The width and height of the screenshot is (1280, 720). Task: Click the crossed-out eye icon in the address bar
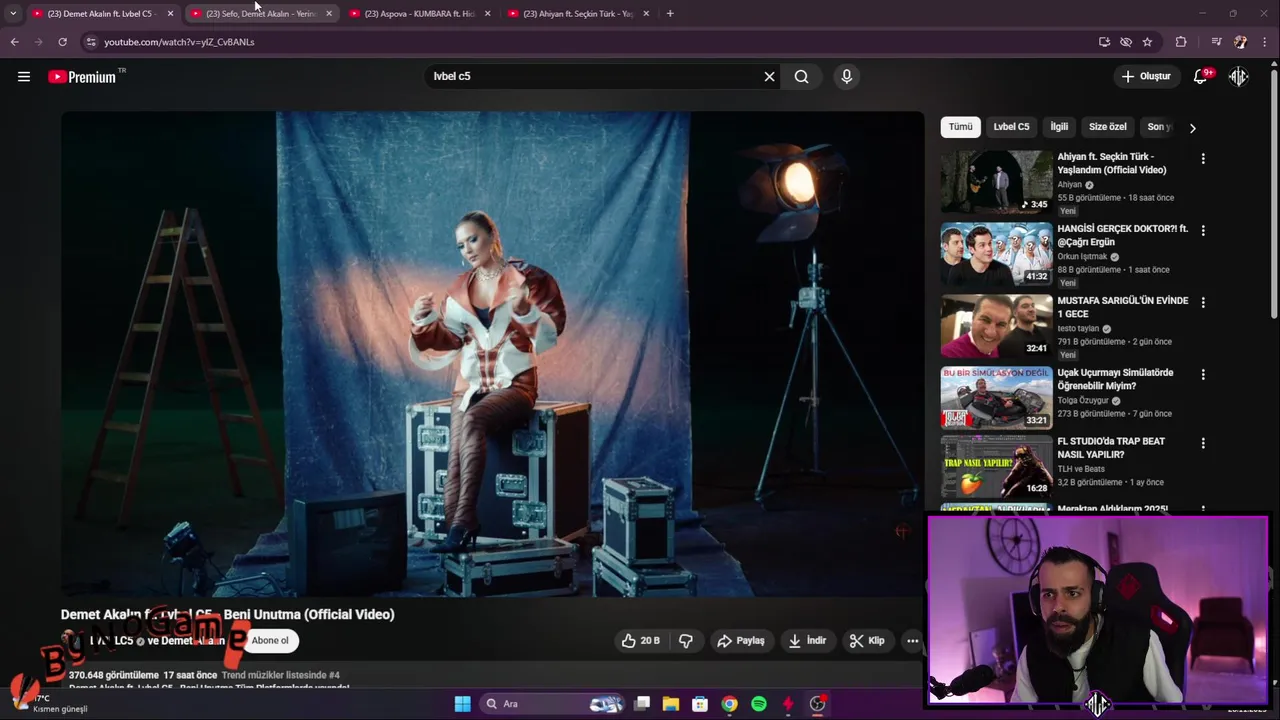click(1126, 42)
